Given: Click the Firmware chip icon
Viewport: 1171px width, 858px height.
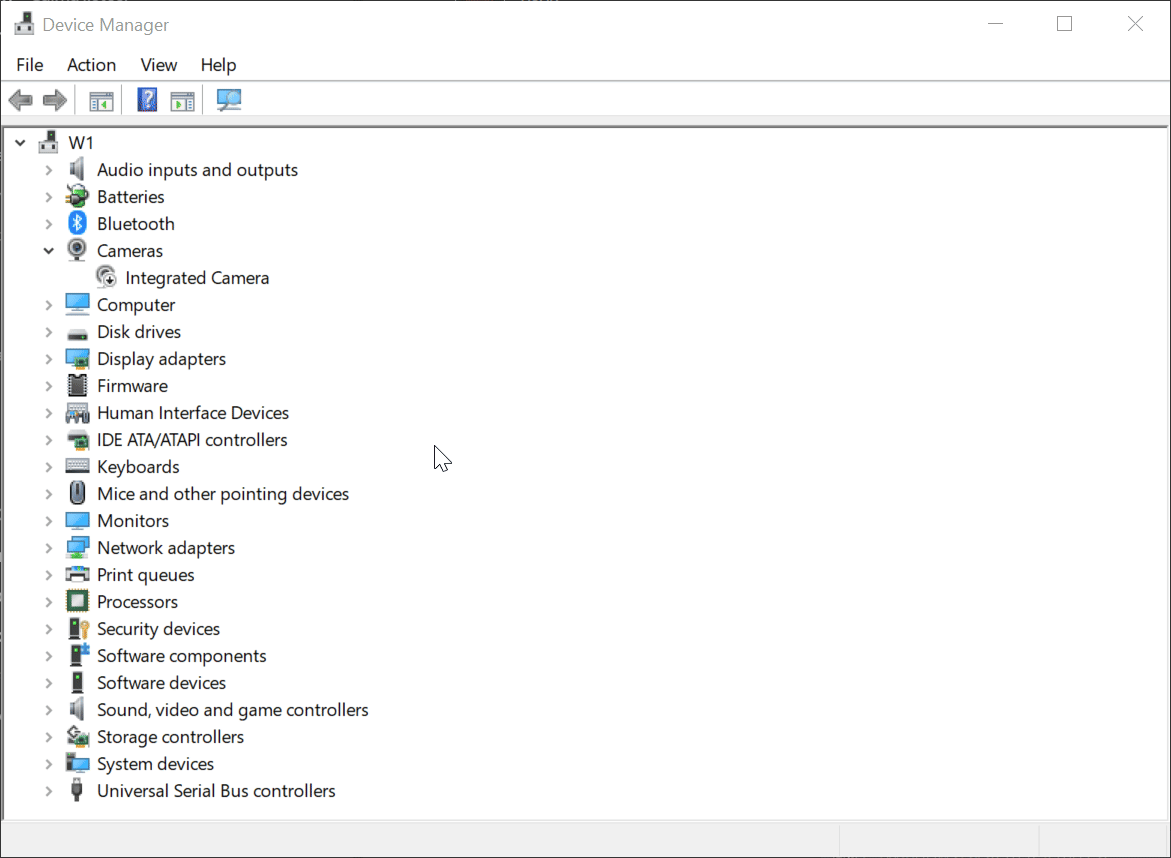Looking at the screenshot, I should [x=77, y=385].
